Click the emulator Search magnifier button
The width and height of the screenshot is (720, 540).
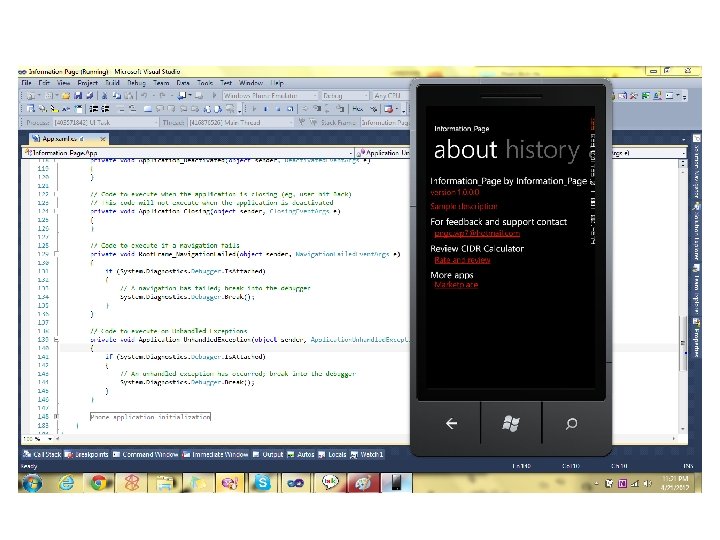pyautogui.click(x=571, y=423)
